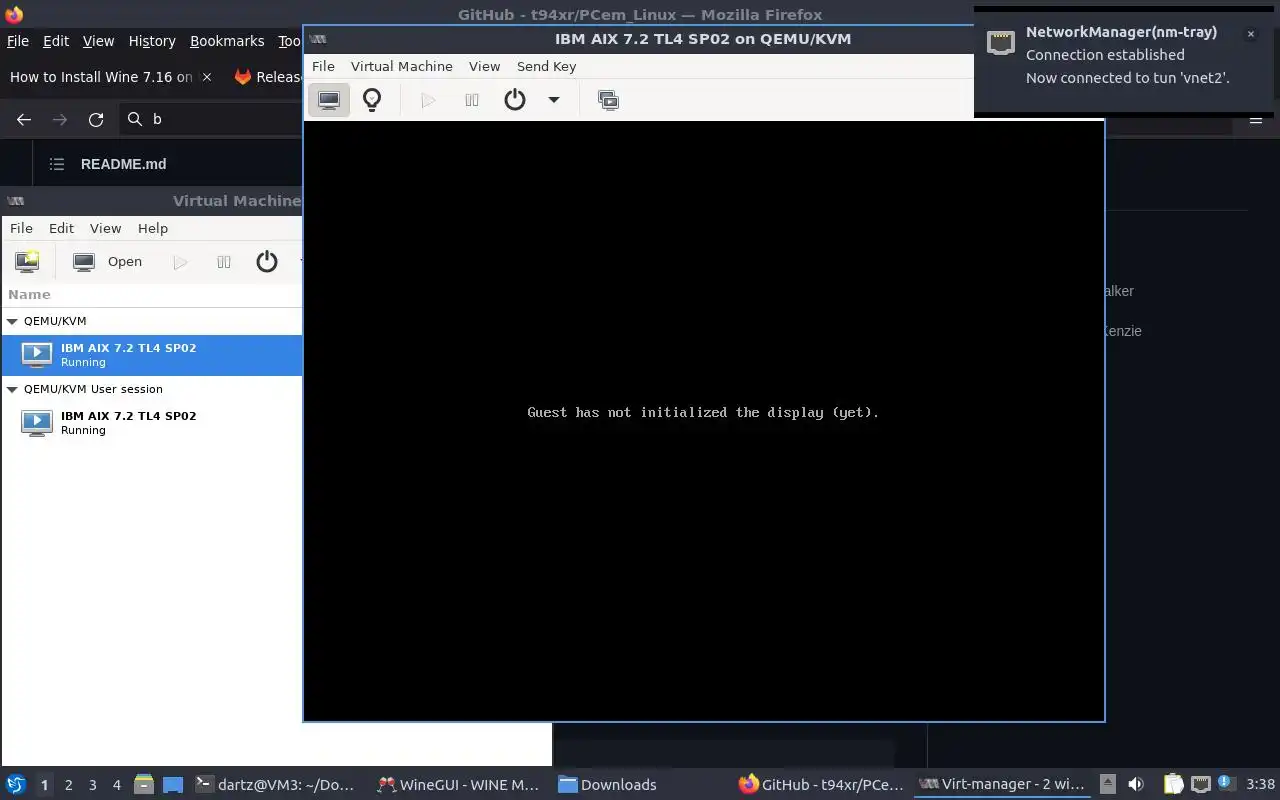Open the start menu icon in taskbar

[15, 785]
